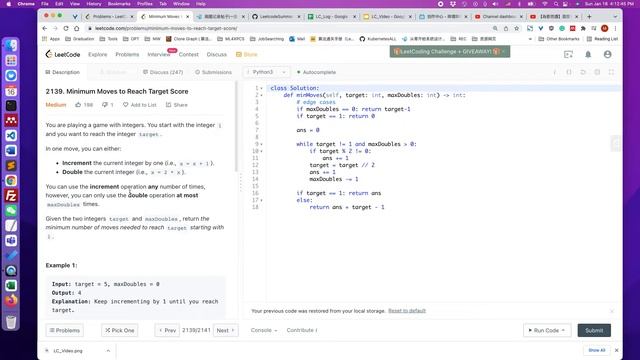Click Add to List
Screen dimensions: 640x360
pyautogui.click(x=140, y=105)
